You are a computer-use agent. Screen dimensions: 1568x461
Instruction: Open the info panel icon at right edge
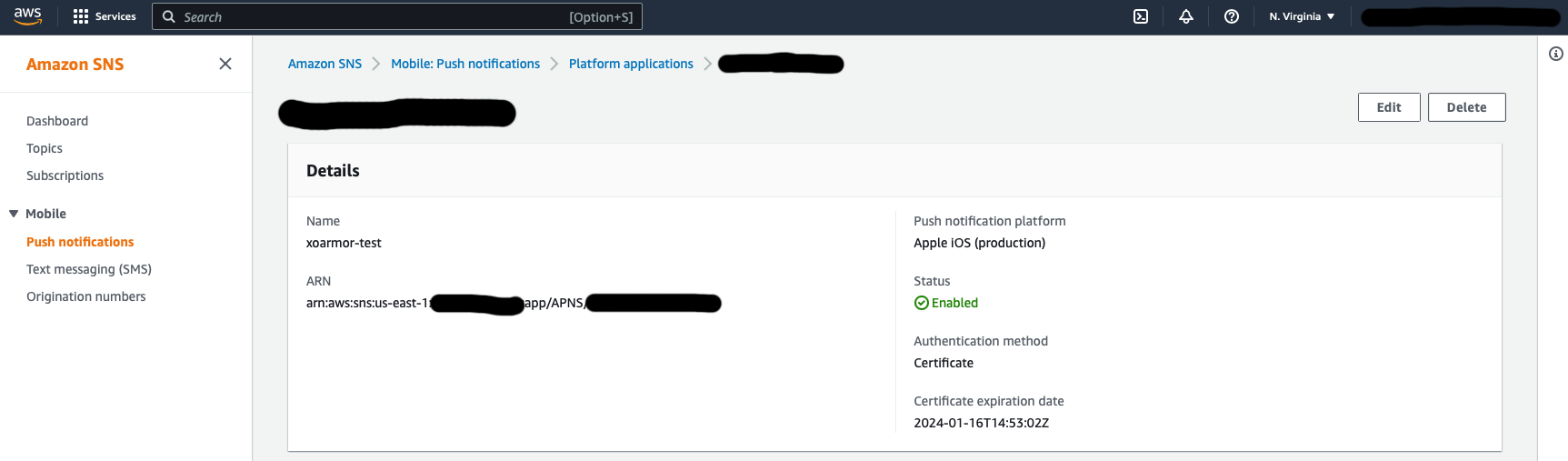point(1555,55)
